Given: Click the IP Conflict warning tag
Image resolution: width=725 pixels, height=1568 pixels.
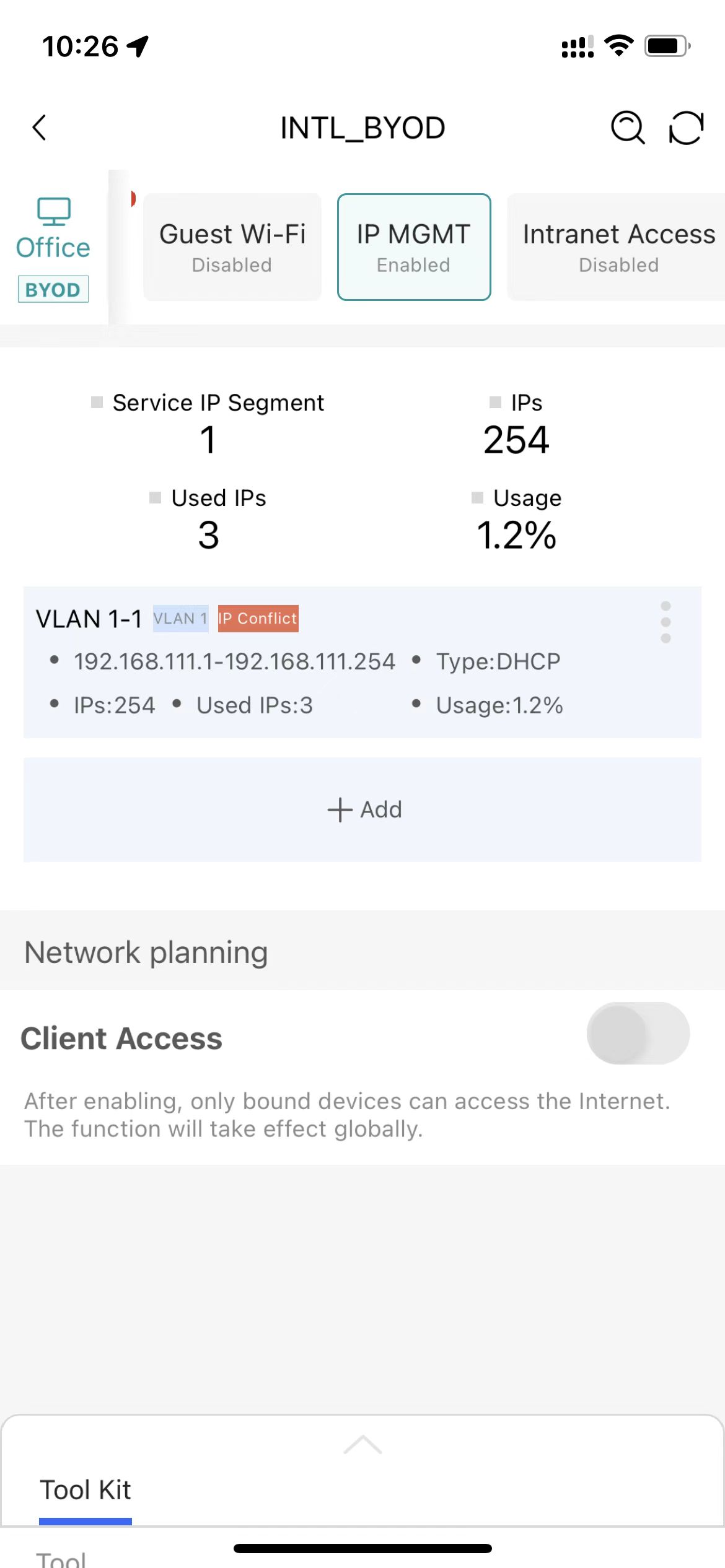Looking at the screenshot, I should coord(258,618).
